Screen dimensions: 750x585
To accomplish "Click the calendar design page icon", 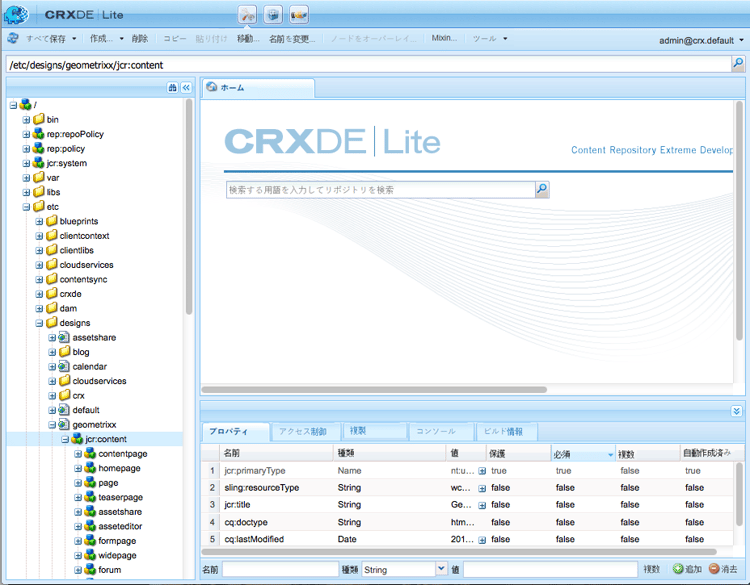I will (x=64, y=366).
